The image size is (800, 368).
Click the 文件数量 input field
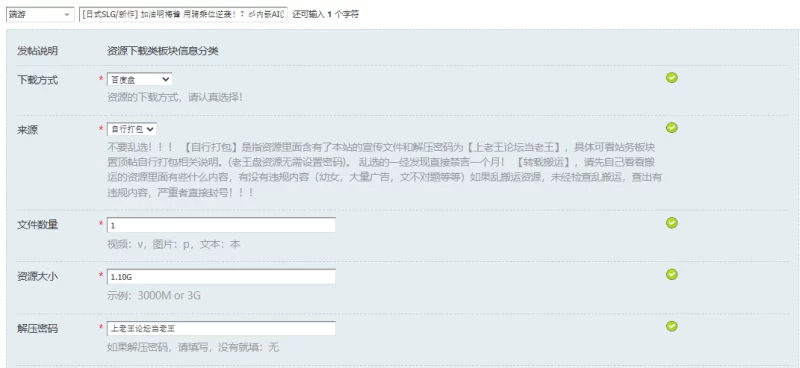pos(221,225)
